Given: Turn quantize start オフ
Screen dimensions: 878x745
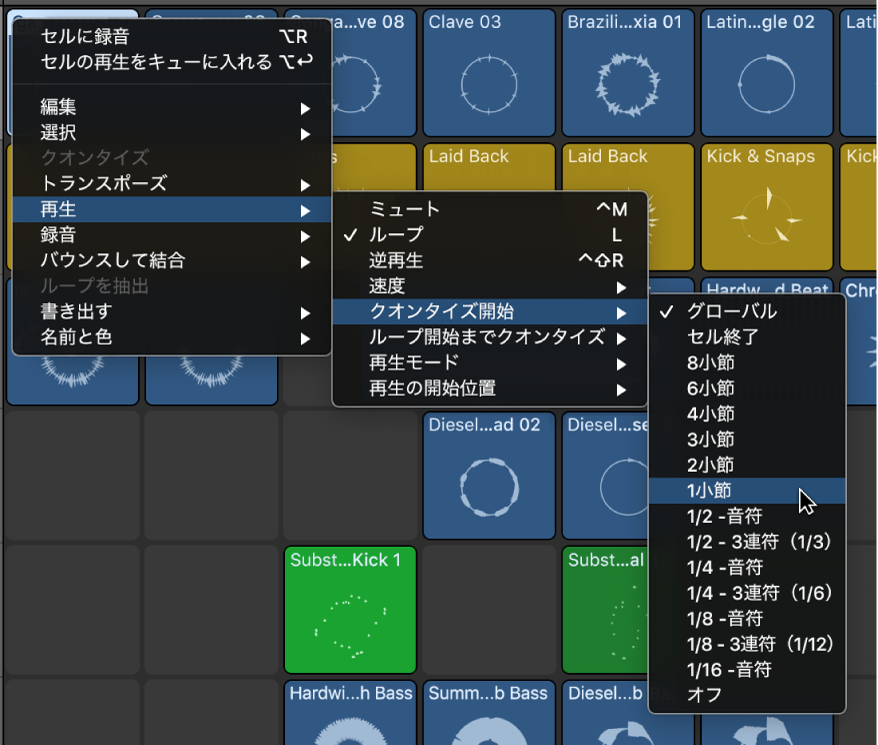Looking at the screenshot, I should tap(747, 695).
